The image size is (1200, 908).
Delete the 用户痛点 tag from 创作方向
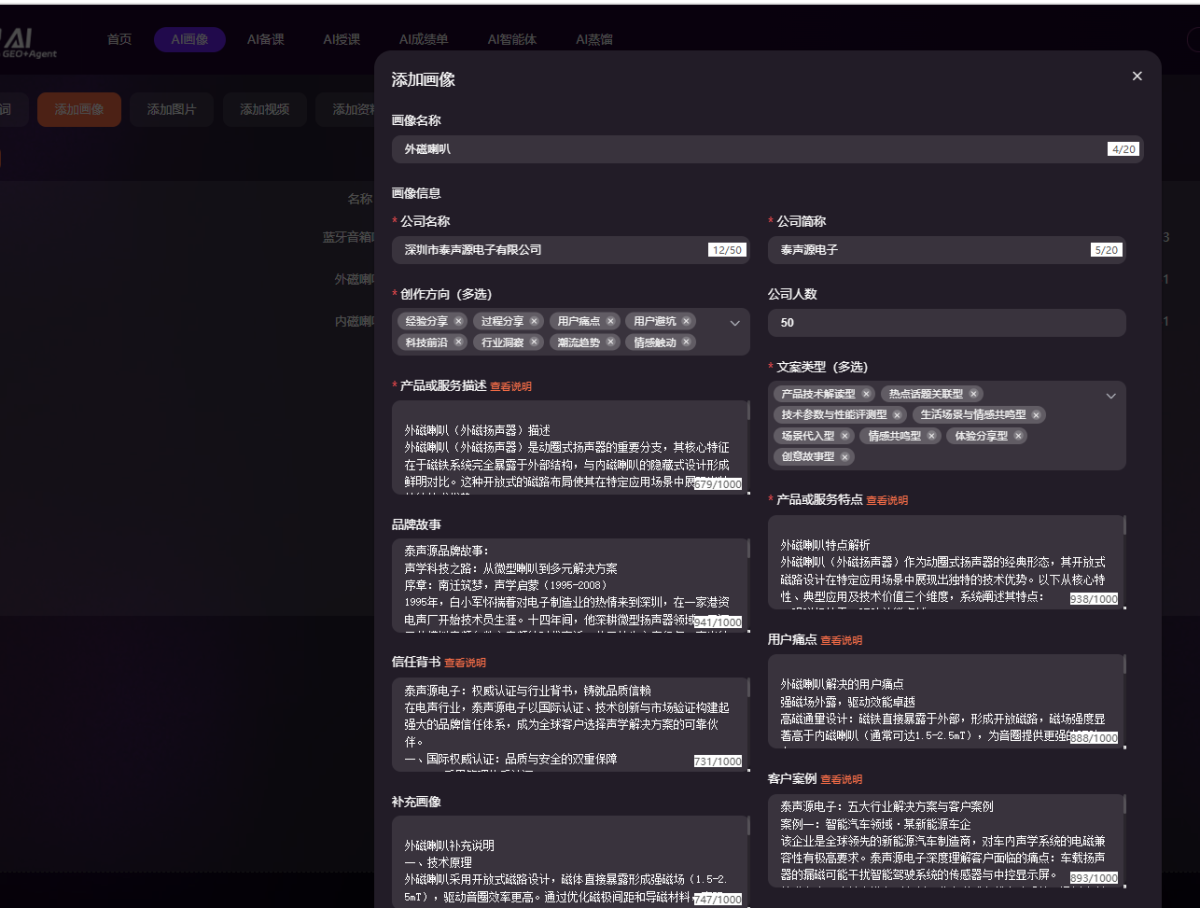click(610, 321)
